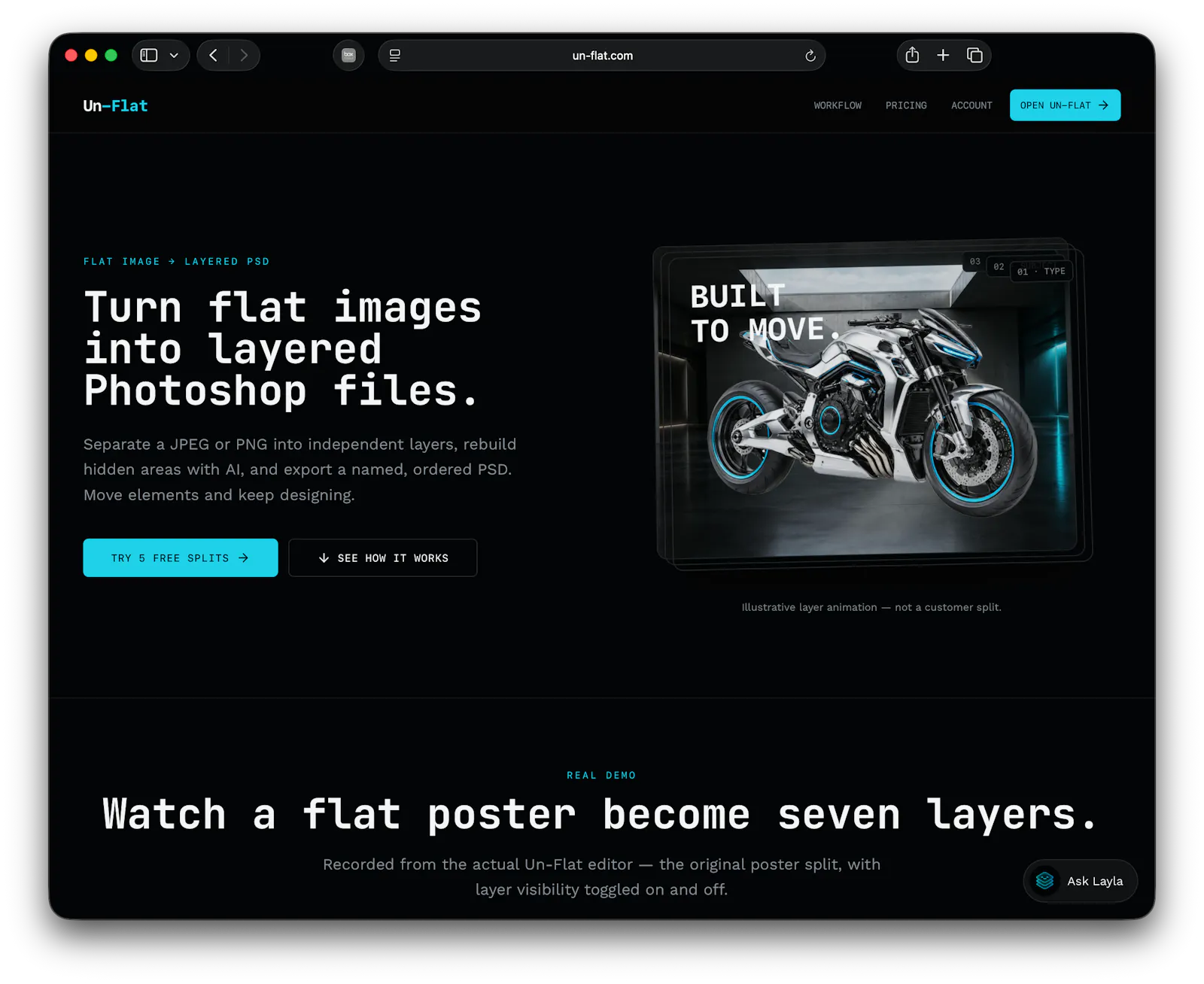Go forward with the forward arrow
This screenshot has width=1204, height=984.
pos(244,56)
